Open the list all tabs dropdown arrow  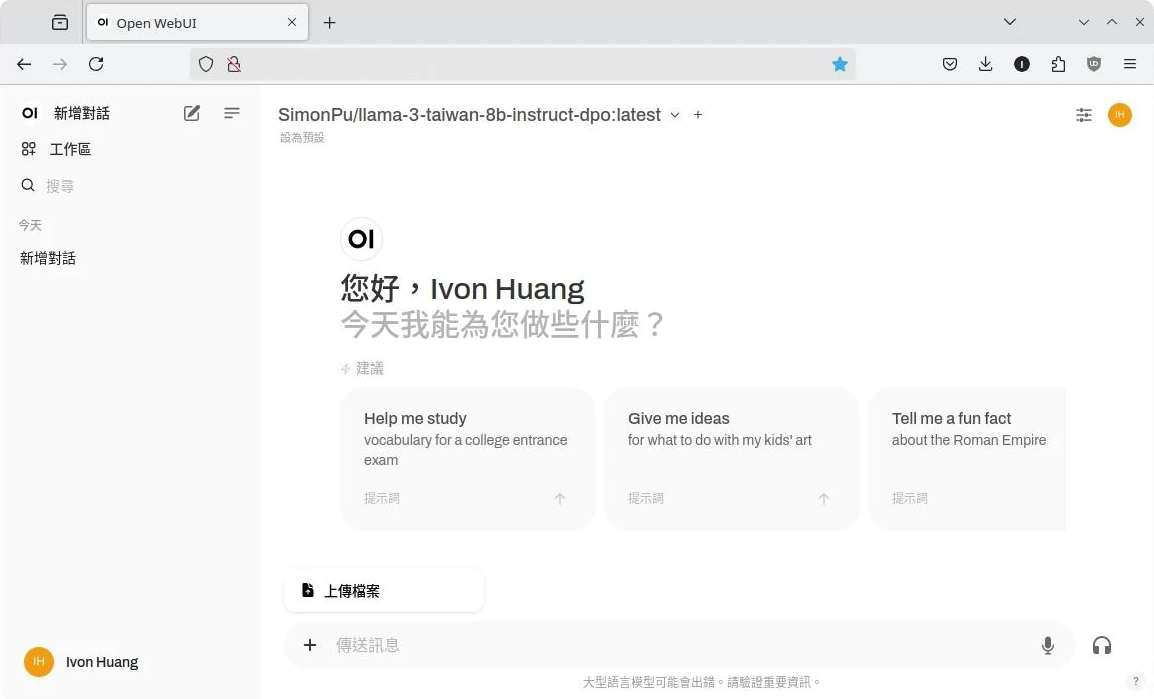tap(1010, 22)
